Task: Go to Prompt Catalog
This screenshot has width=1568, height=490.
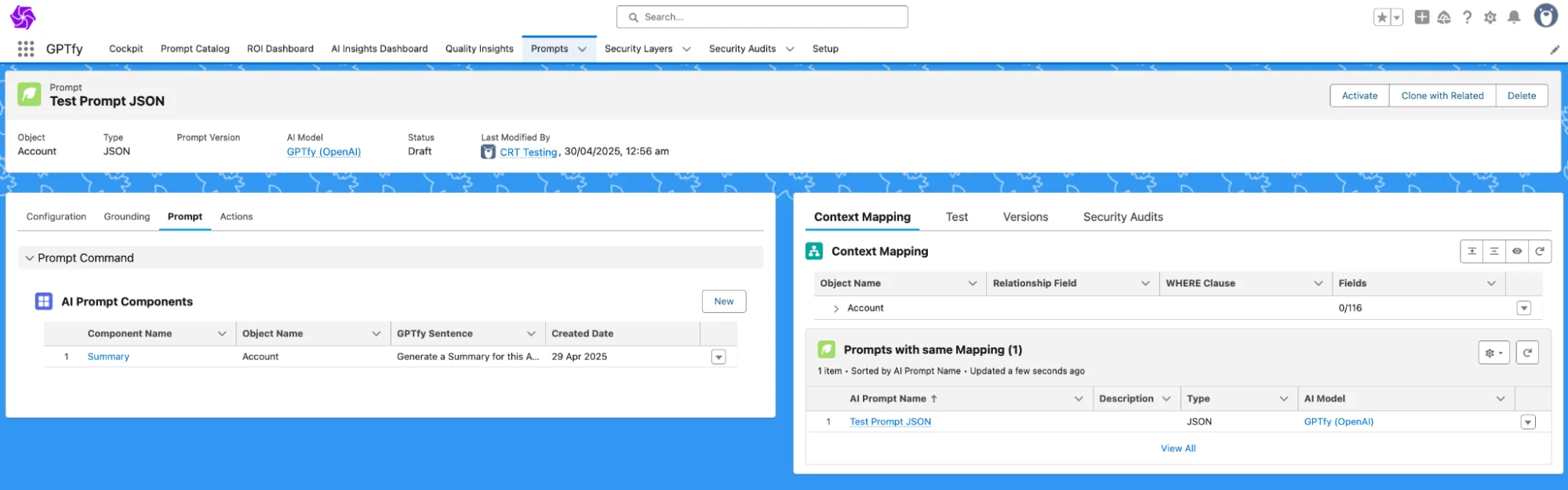Action: pyautogui.click(x=195, y=49)
